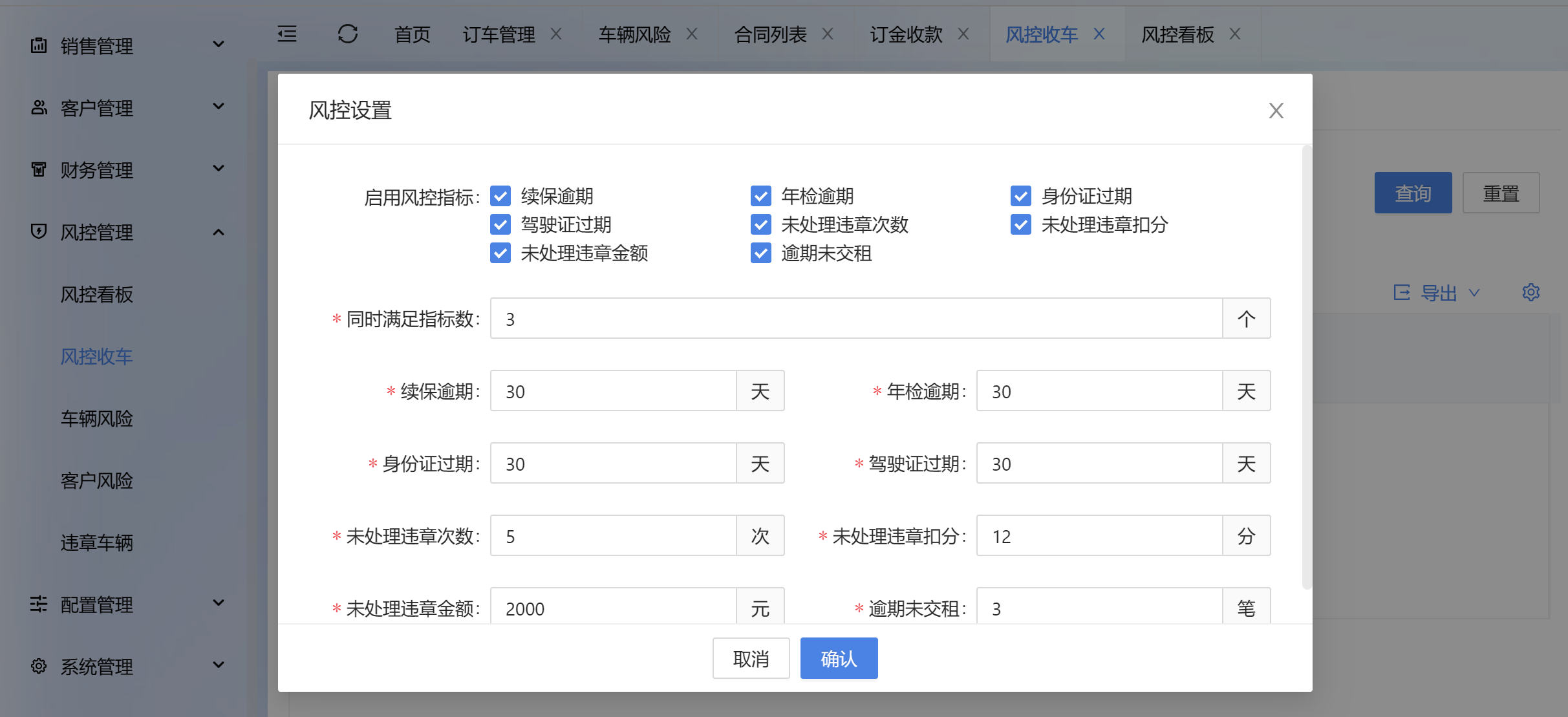Collapse the 风控管理 sidebar section

[x=219, y=231]
